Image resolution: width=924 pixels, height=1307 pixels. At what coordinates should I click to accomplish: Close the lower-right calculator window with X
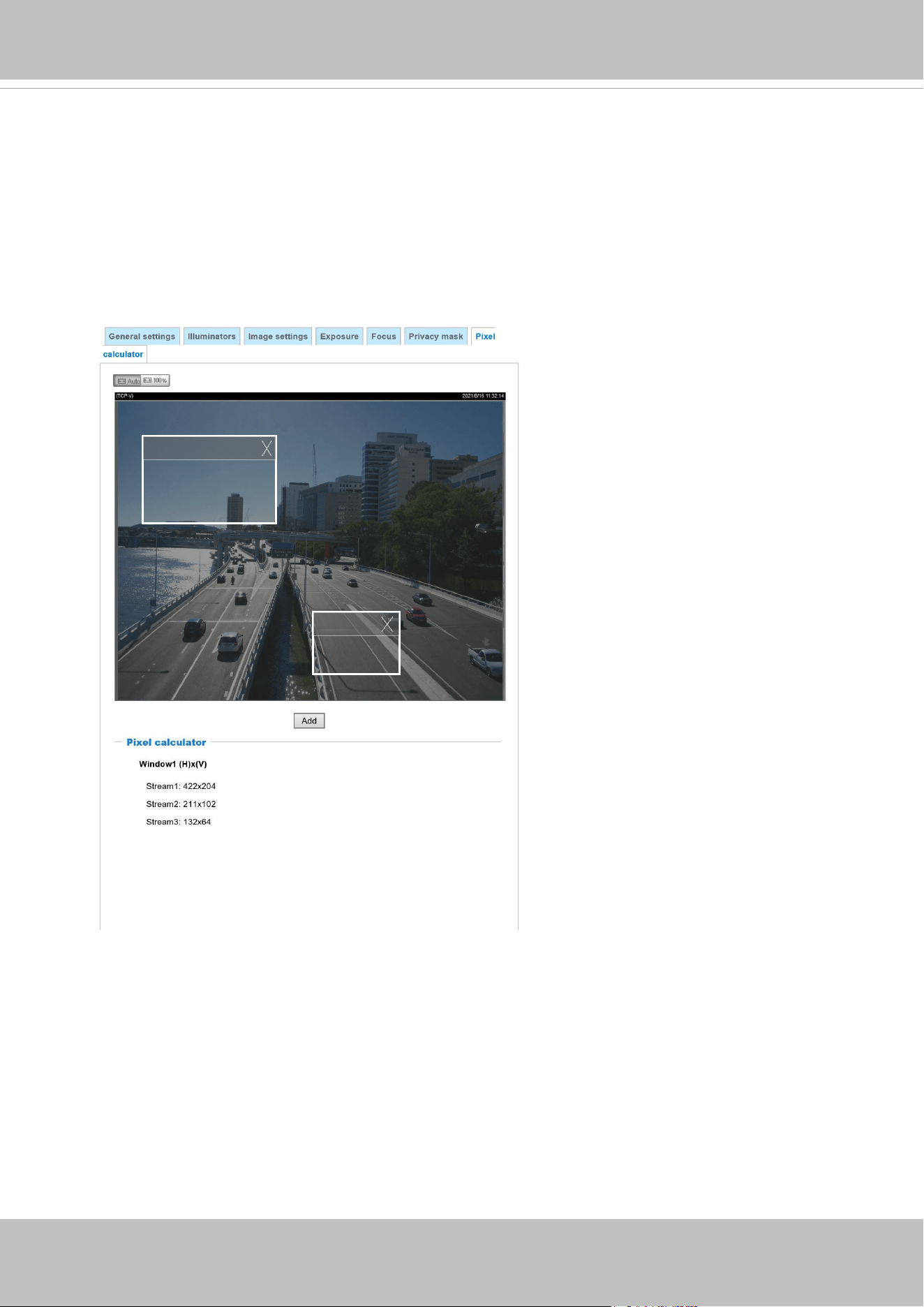(x=388, y=624)
